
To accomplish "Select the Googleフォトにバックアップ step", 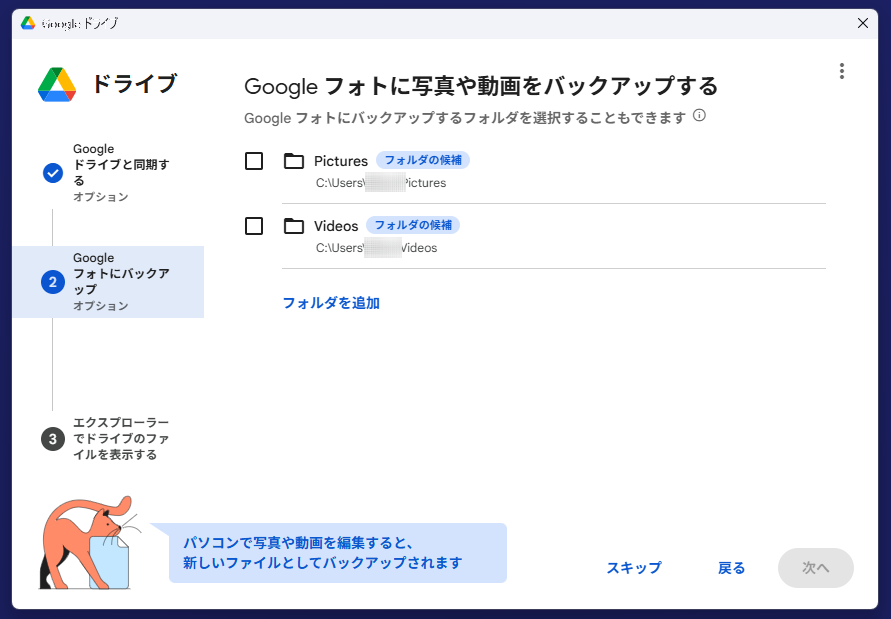I will tap(120, 281).
